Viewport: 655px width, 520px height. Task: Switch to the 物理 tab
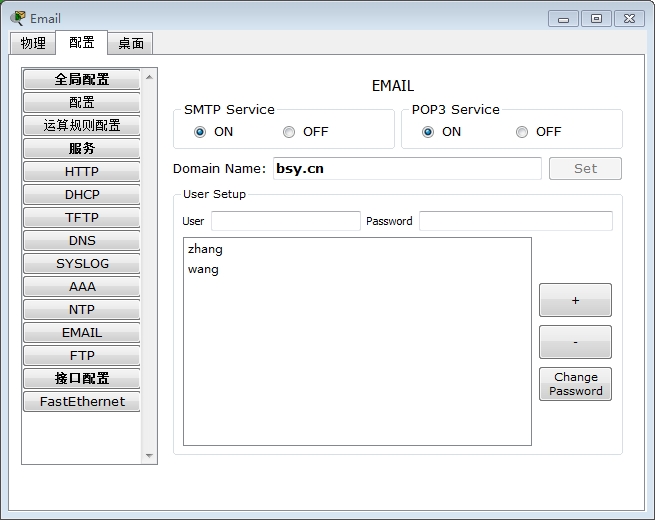coord(33,43)
